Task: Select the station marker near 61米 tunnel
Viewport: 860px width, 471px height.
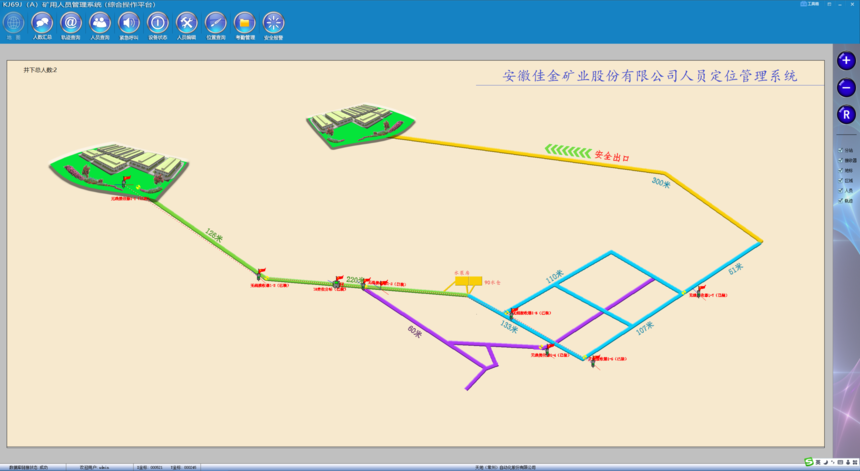Action: (700, 290)
